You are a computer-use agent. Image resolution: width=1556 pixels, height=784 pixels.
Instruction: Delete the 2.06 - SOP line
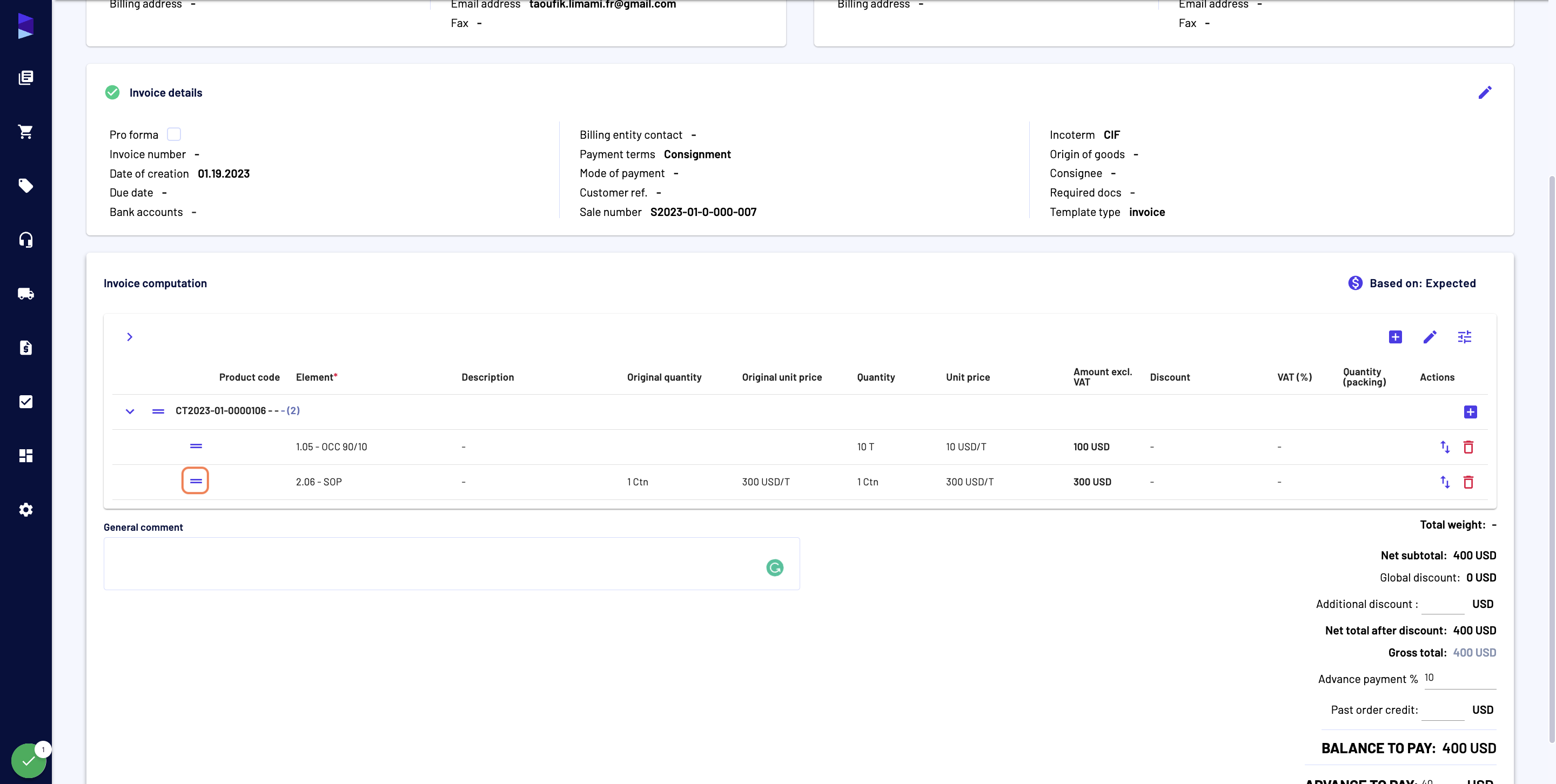coord(1468,482)
